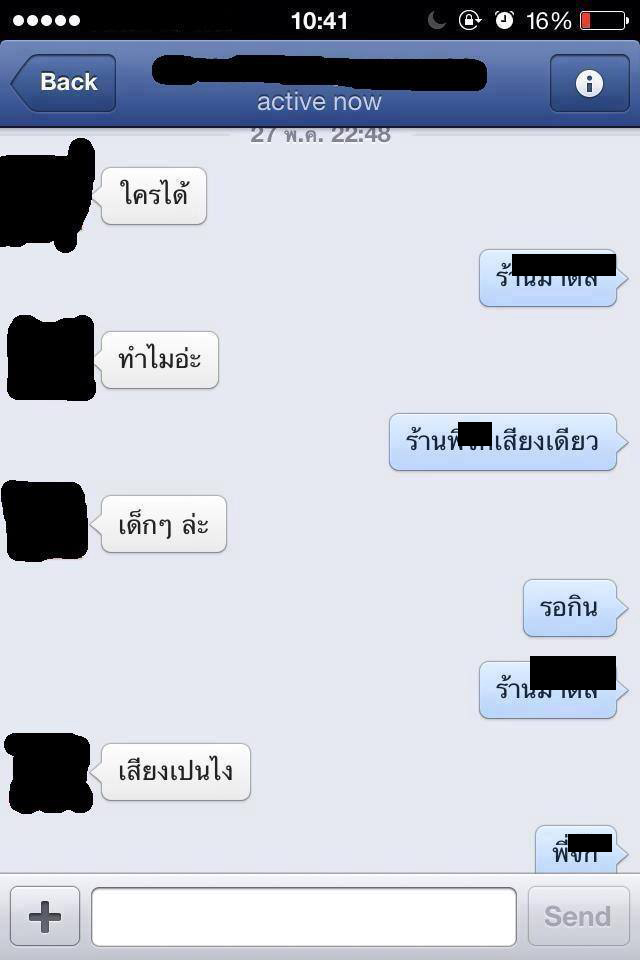
Task: Select the 'รอกิน' message bubble
Action: click(570, 608)
